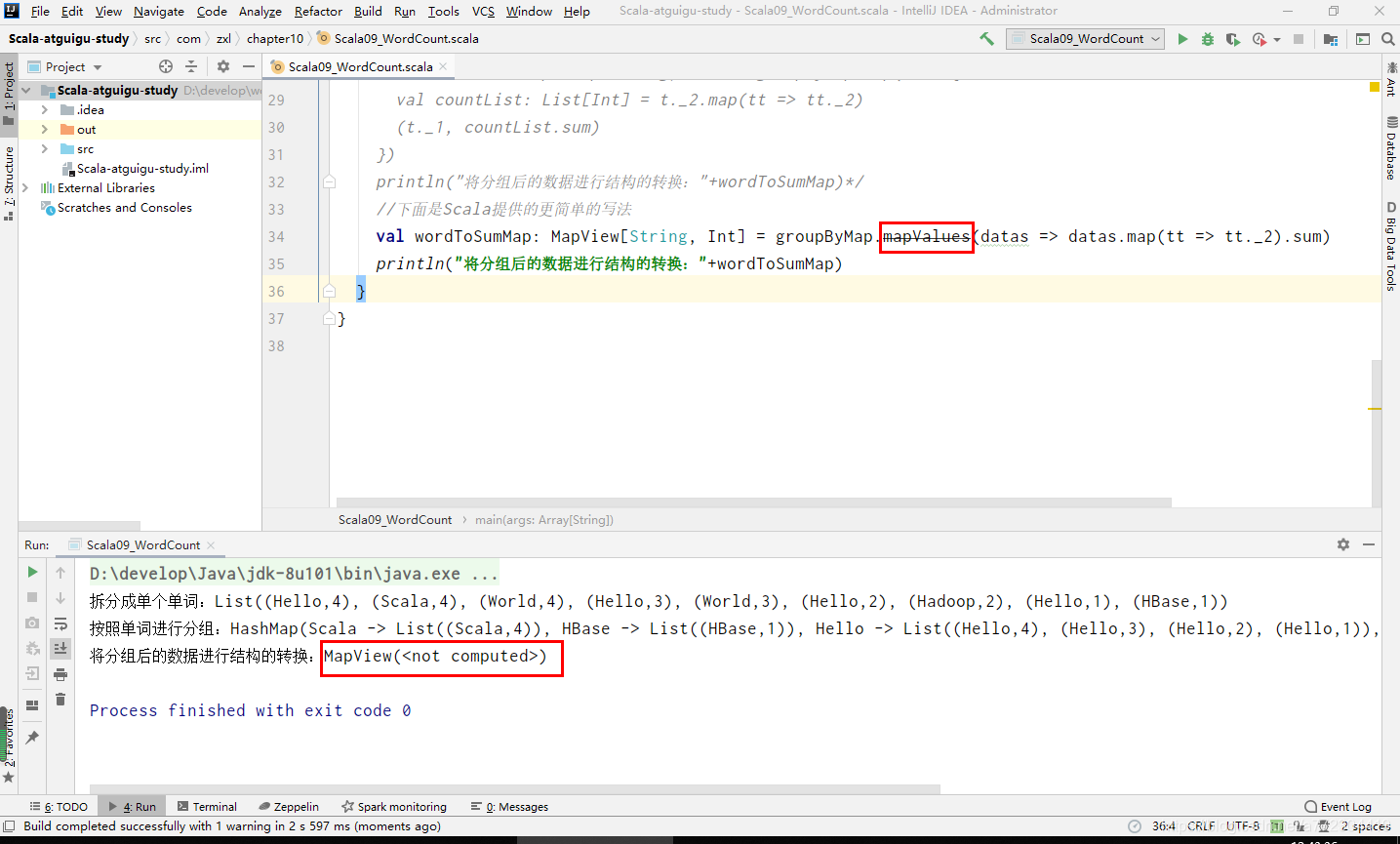This screenshot has height=844, width=1400.
Task: Clear console output with trash icon
Action: pos(60,700)
